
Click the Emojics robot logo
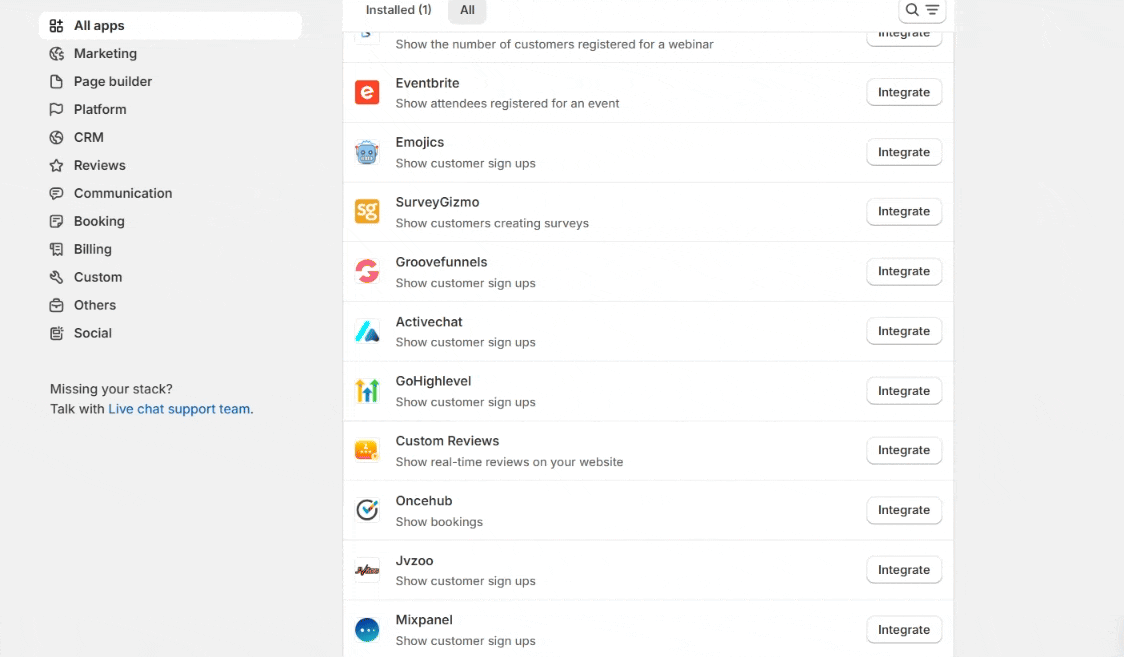pos(367,152)
